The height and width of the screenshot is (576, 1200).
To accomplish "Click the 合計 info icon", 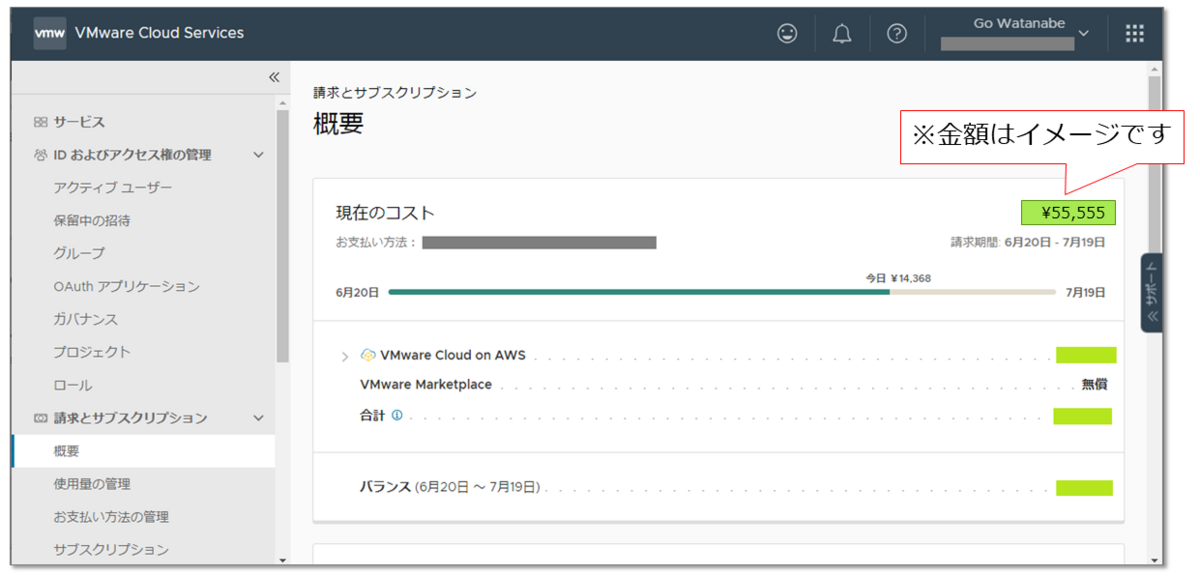I will pos(396,416).
